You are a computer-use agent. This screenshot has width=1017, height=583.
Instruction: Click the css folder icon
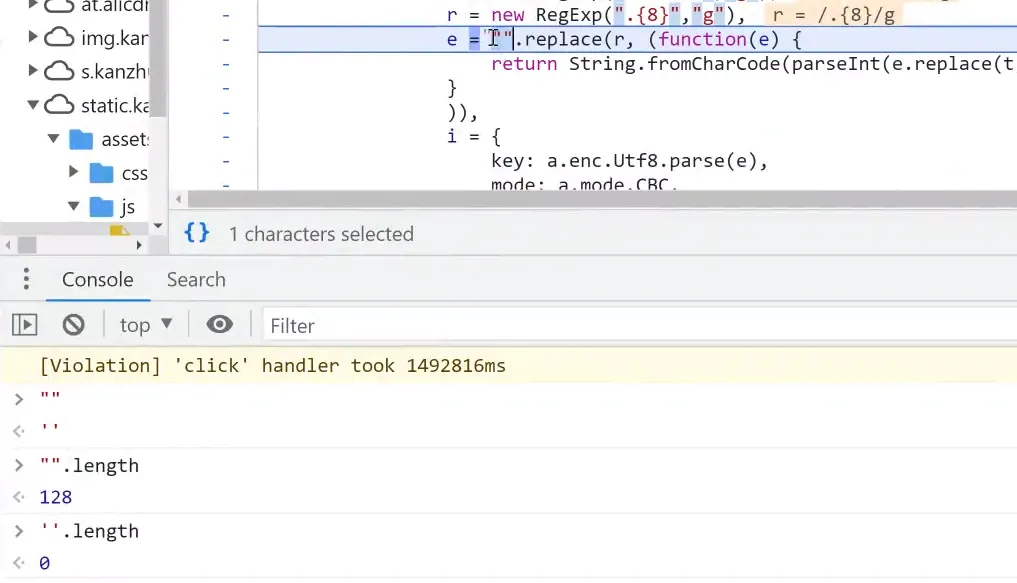click(x=101, y=173)
